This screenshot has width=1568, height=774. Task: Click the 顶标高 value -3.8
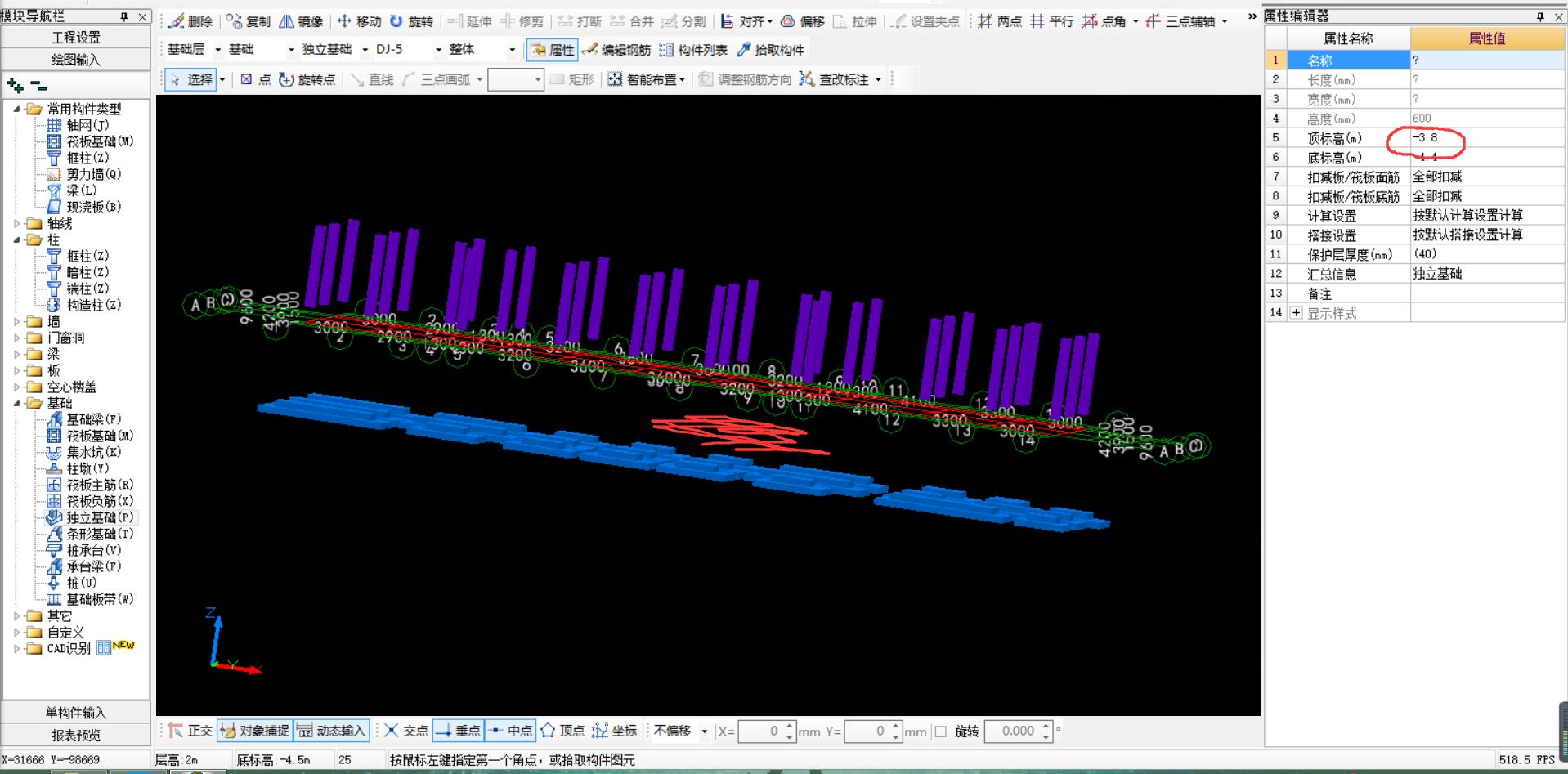[x=1487, y=137]
